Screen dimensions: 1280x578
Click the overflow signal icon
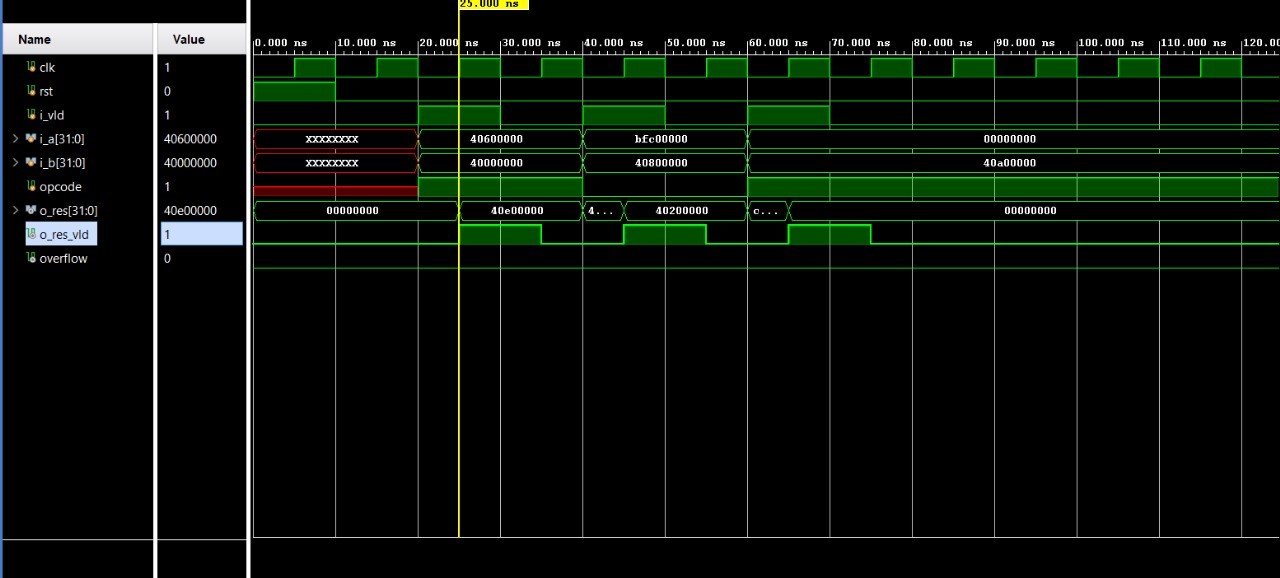[31, 258]
